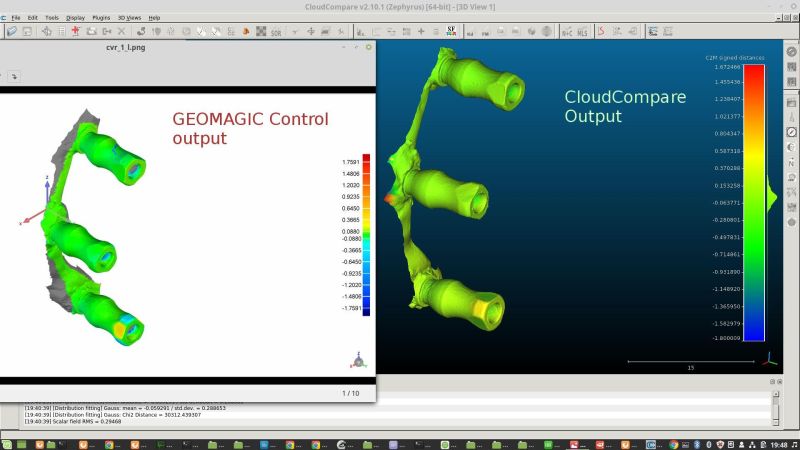Click the 'C2M signed distances' scale title

pyautogui.click(x=735, y=58)
